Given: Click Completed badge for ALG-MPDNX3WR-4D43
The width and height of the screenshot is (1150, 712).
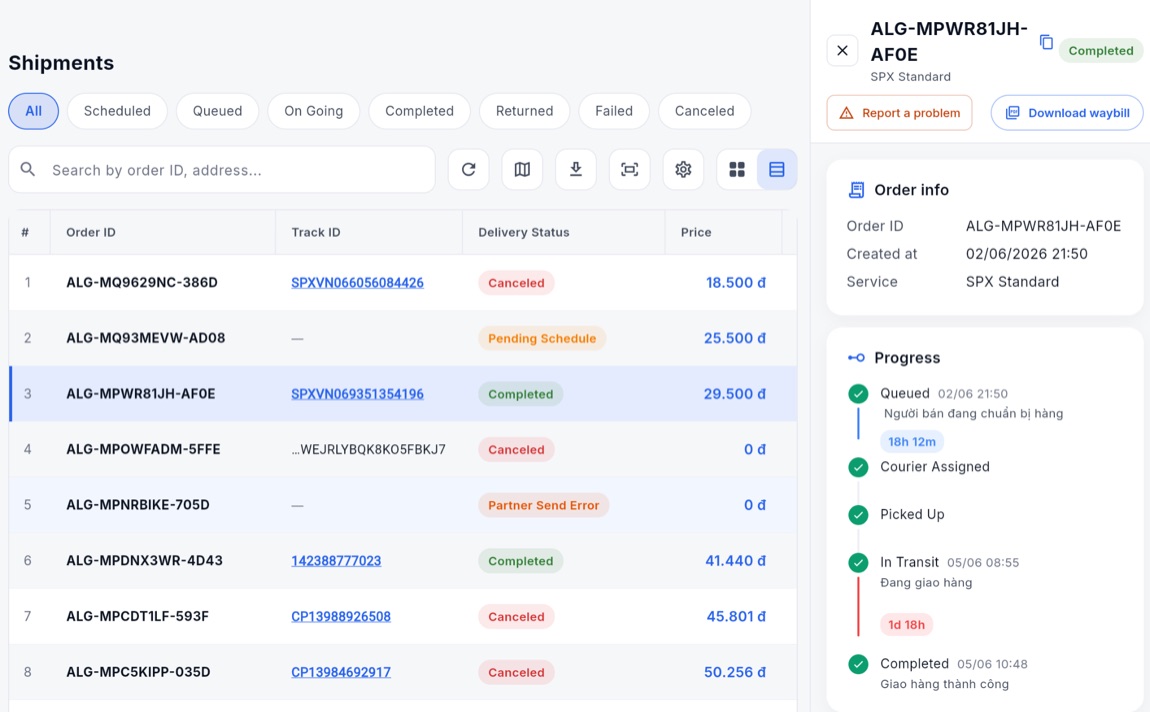Looking at the screenshot, I should click(521, 561).
